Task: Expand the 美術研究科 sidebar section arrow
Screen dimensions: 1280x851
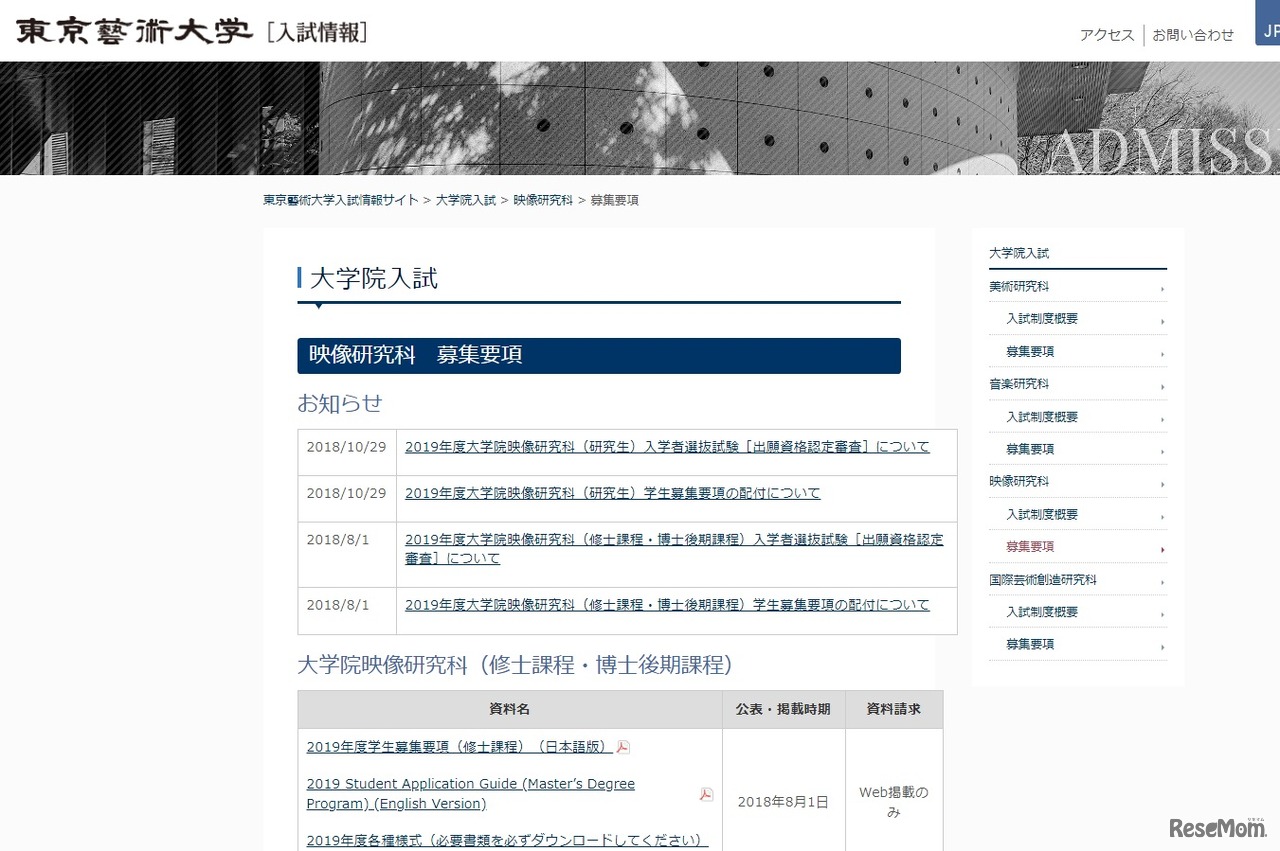Action: [x=1162, y=290]
